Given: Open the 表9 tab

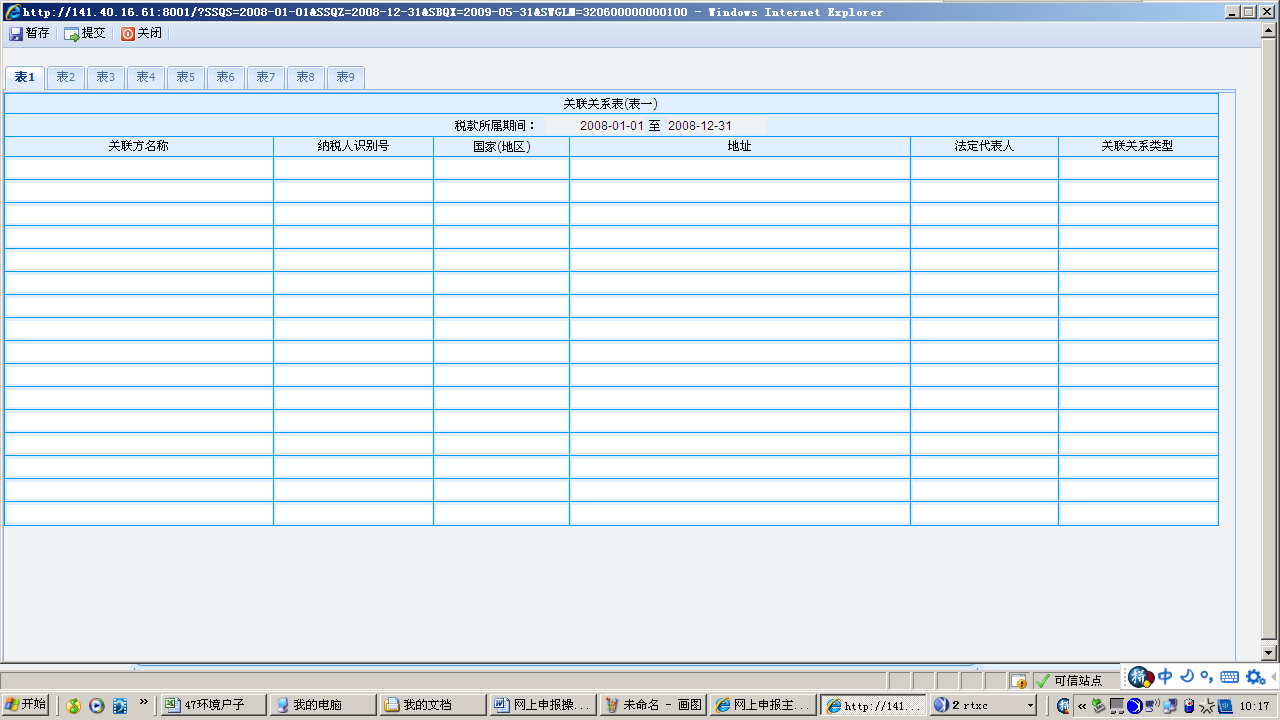Looking at the screenshot, I should [x=345, y=77].
